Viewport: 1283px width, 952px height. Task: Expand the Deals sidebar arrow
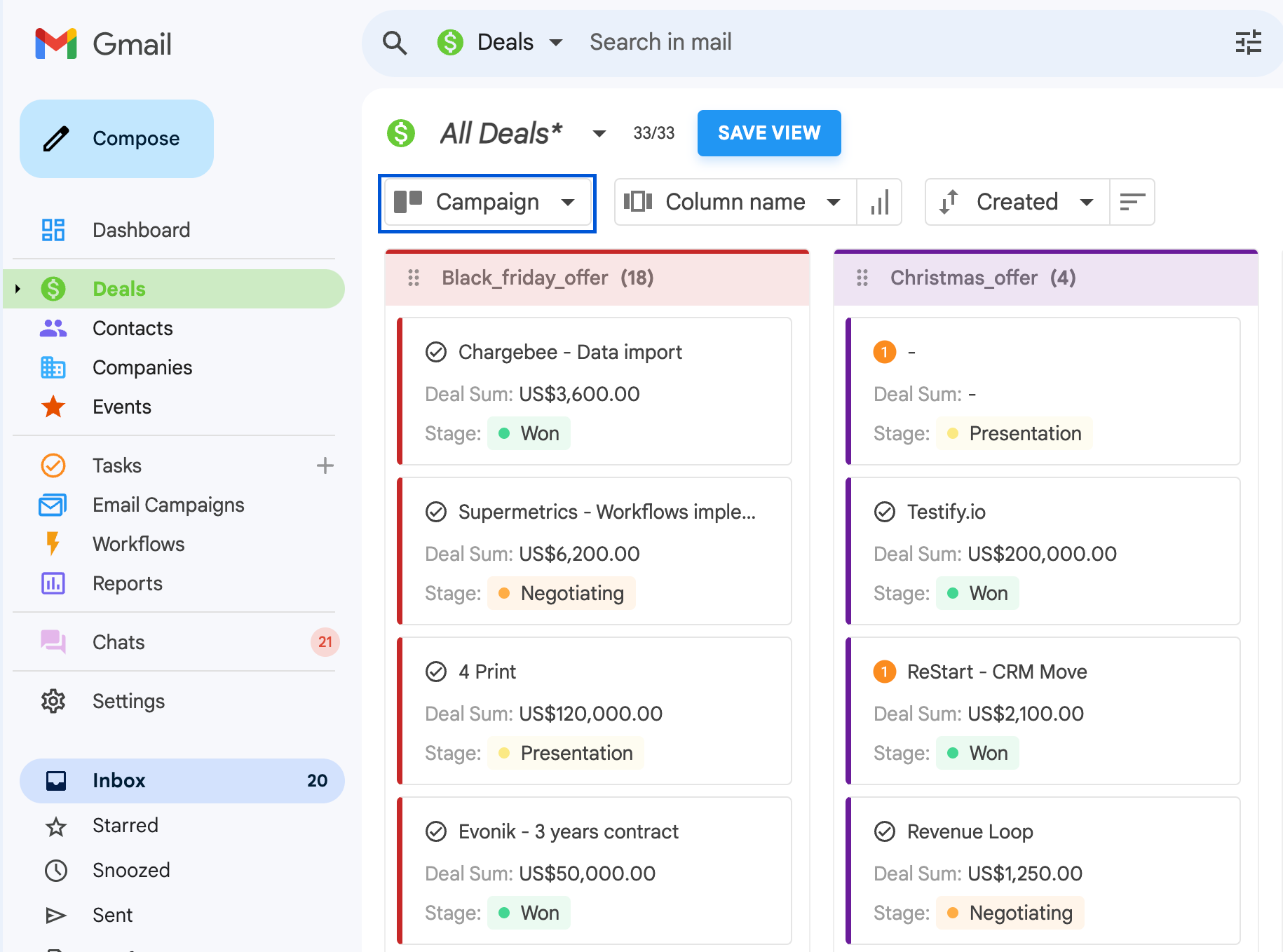tap(18, 289)
